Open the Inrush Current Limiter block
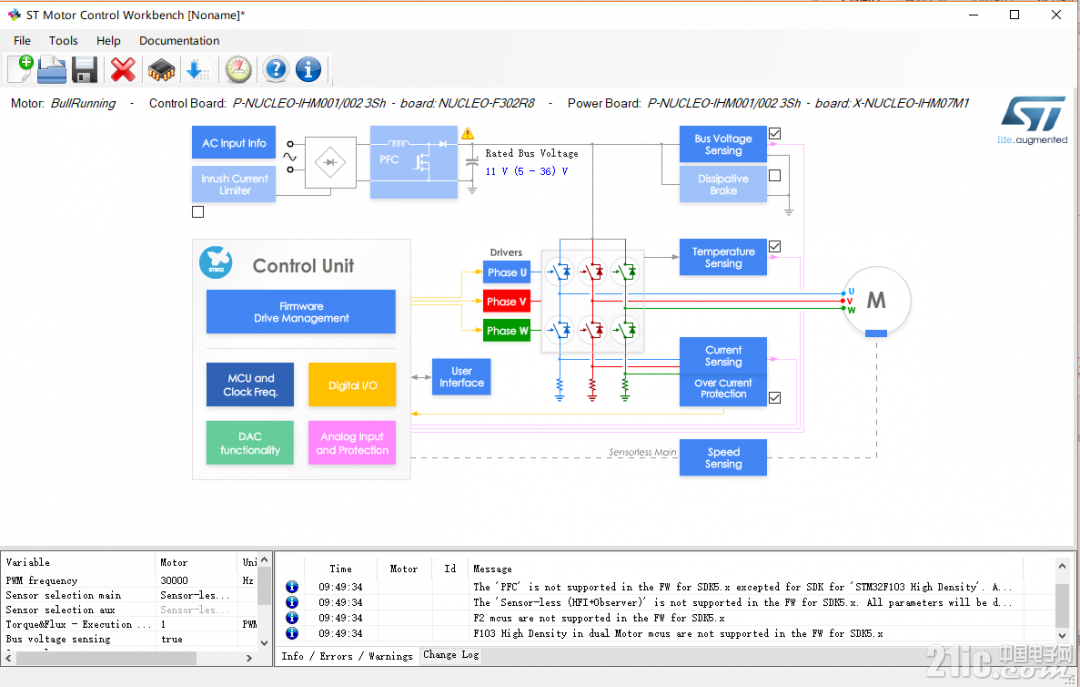Viewport: 1080px width, 687px height. 234,184
